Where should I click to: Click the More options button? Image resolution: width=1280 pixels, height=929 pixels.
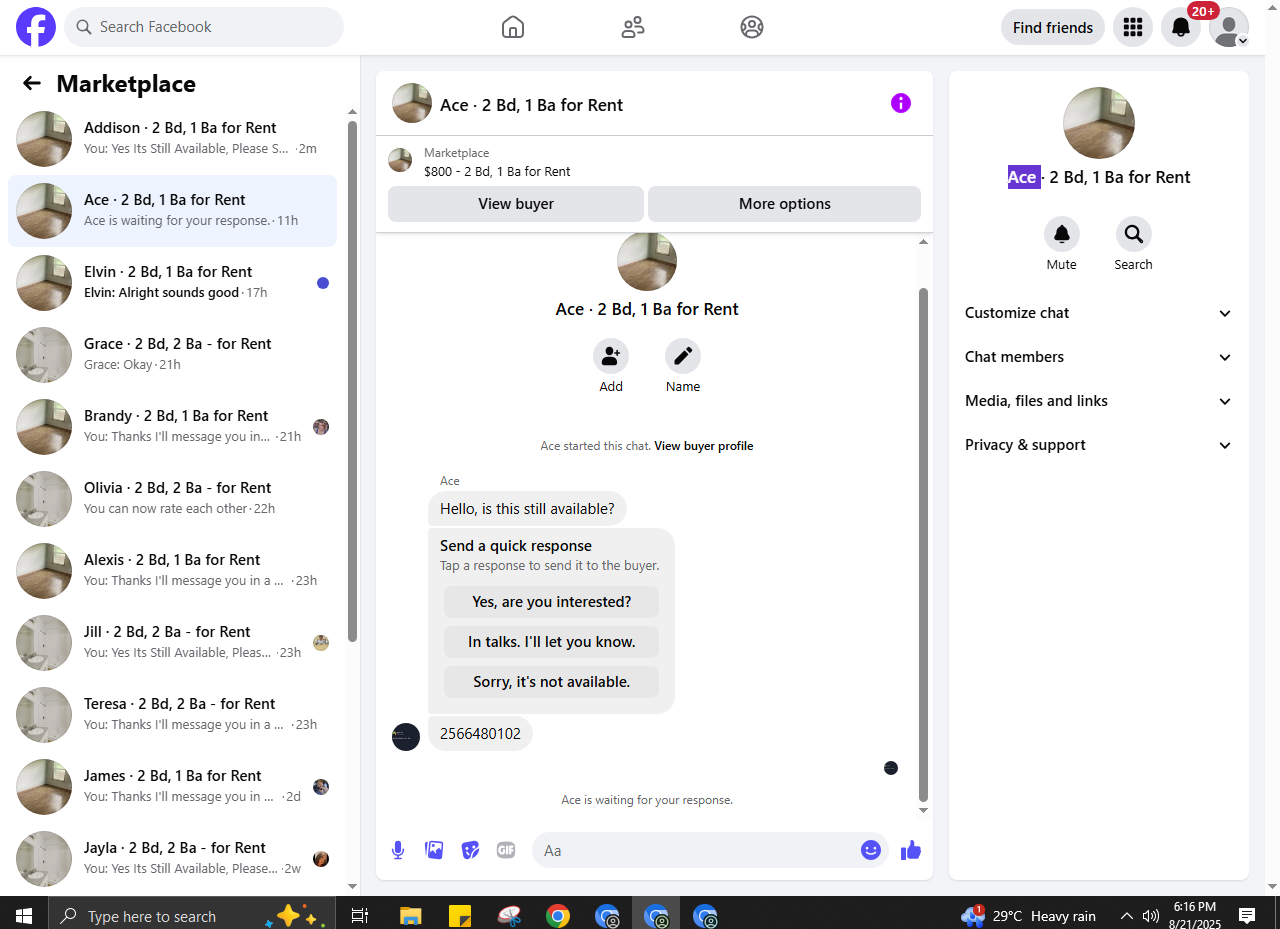point(785,204)
